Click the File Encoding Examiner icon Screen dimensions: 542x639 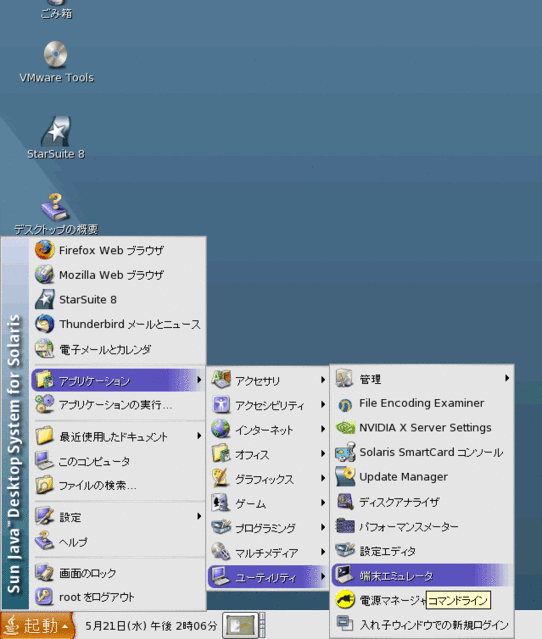point(345,404)
